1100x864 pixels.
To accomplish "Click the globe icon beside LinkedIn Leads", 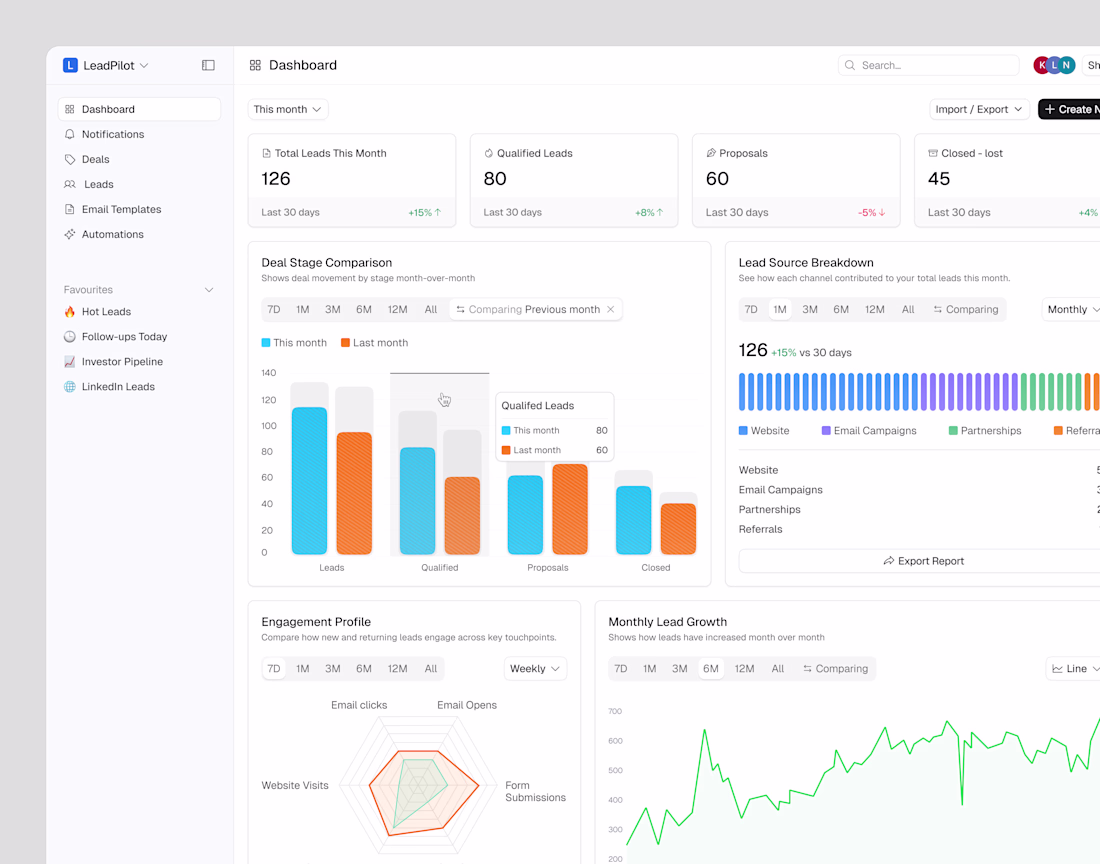I will (69, 386).
